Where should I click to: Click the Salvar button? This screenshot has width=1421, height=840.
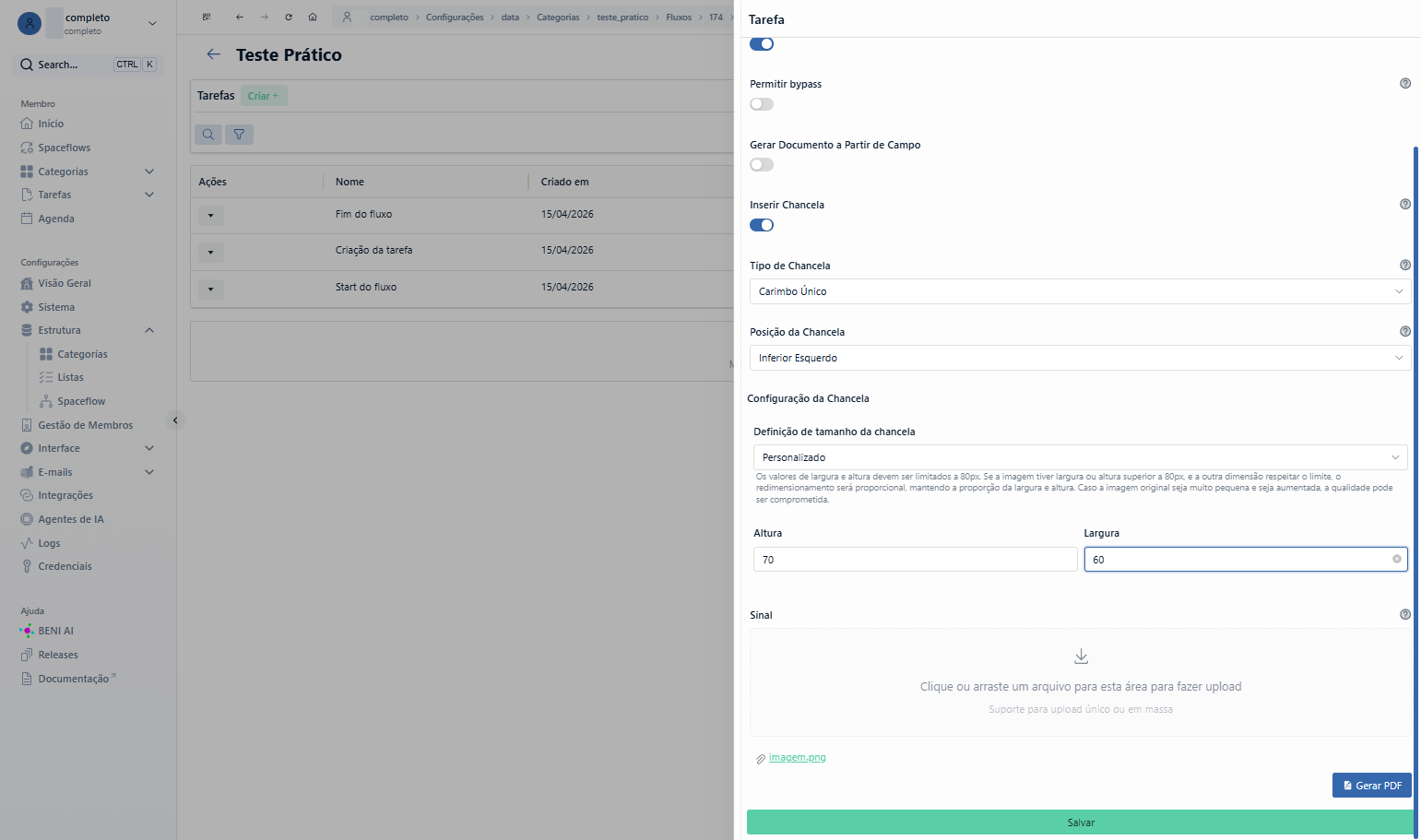coord(1081,822)
